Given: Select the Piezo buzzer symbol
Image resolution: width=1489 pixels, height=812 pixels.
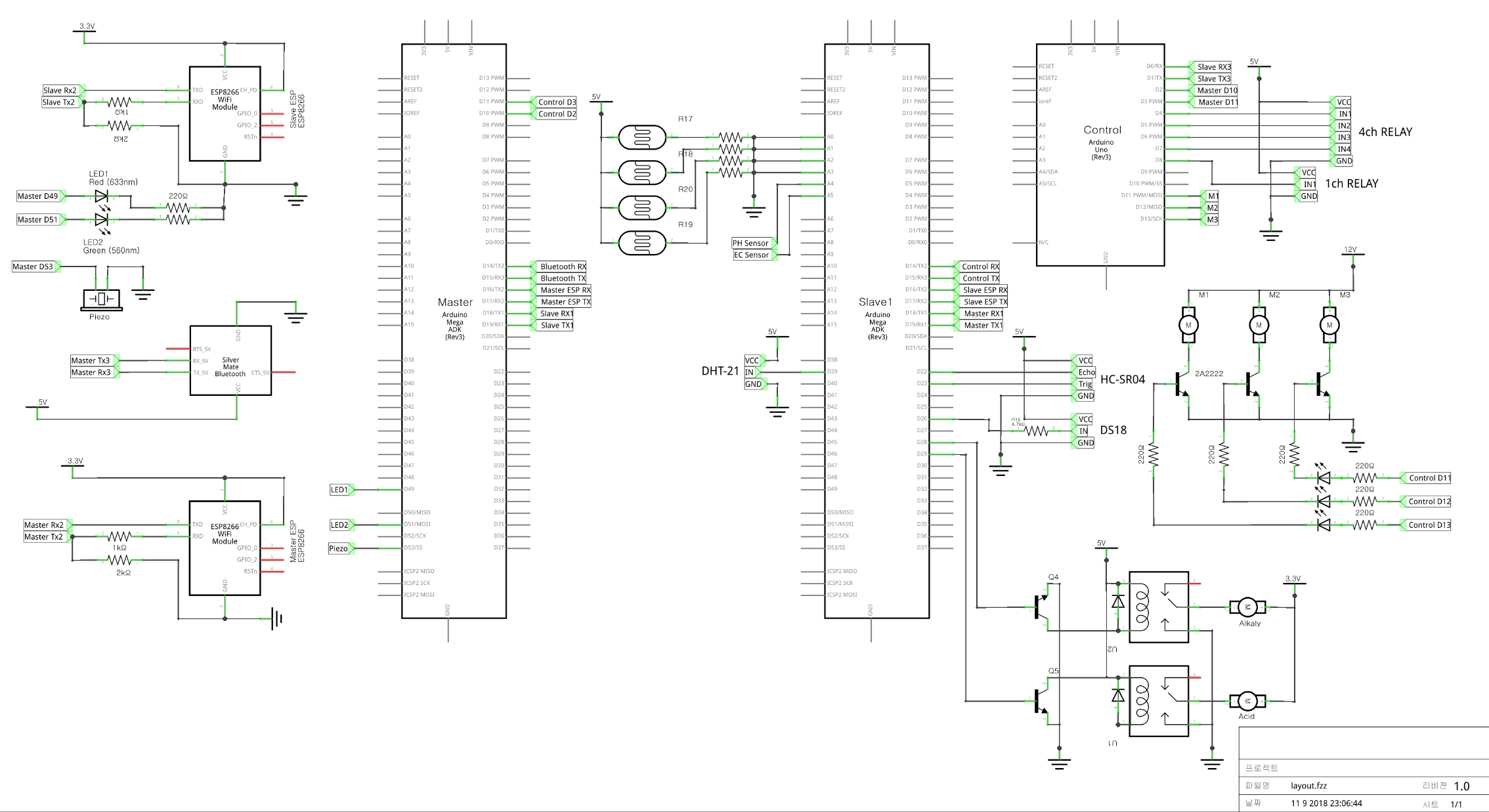Looking at the screenshot, I should click(101, 299).
